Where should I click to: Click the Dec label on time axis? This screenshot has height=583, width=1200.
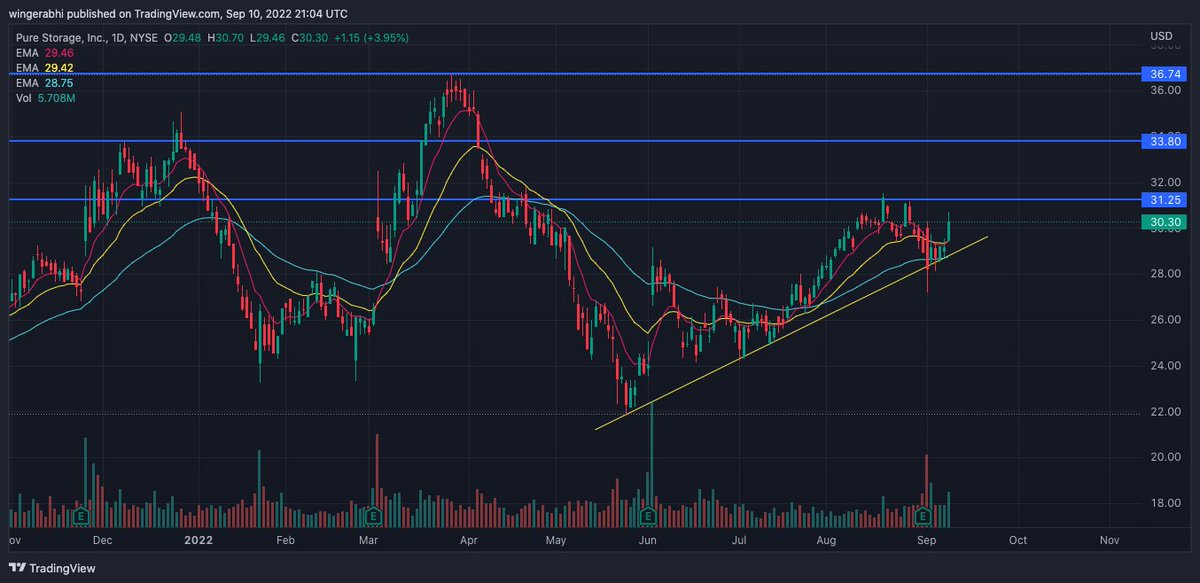click(103, 539)
